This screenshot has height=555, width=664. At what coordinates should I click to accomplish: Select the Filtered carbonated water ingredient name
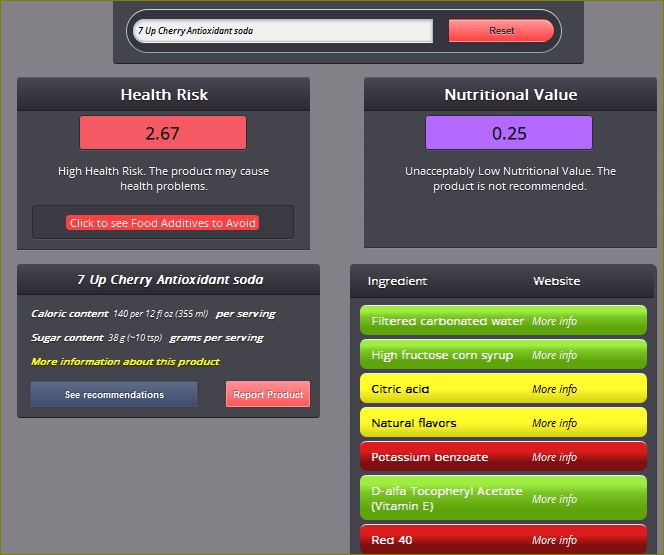coord(447,321)
